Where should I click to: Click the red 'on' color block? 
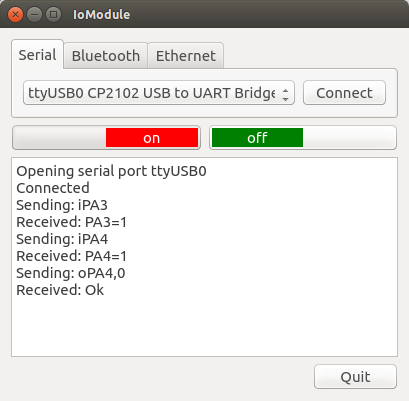tap(152, 138)
